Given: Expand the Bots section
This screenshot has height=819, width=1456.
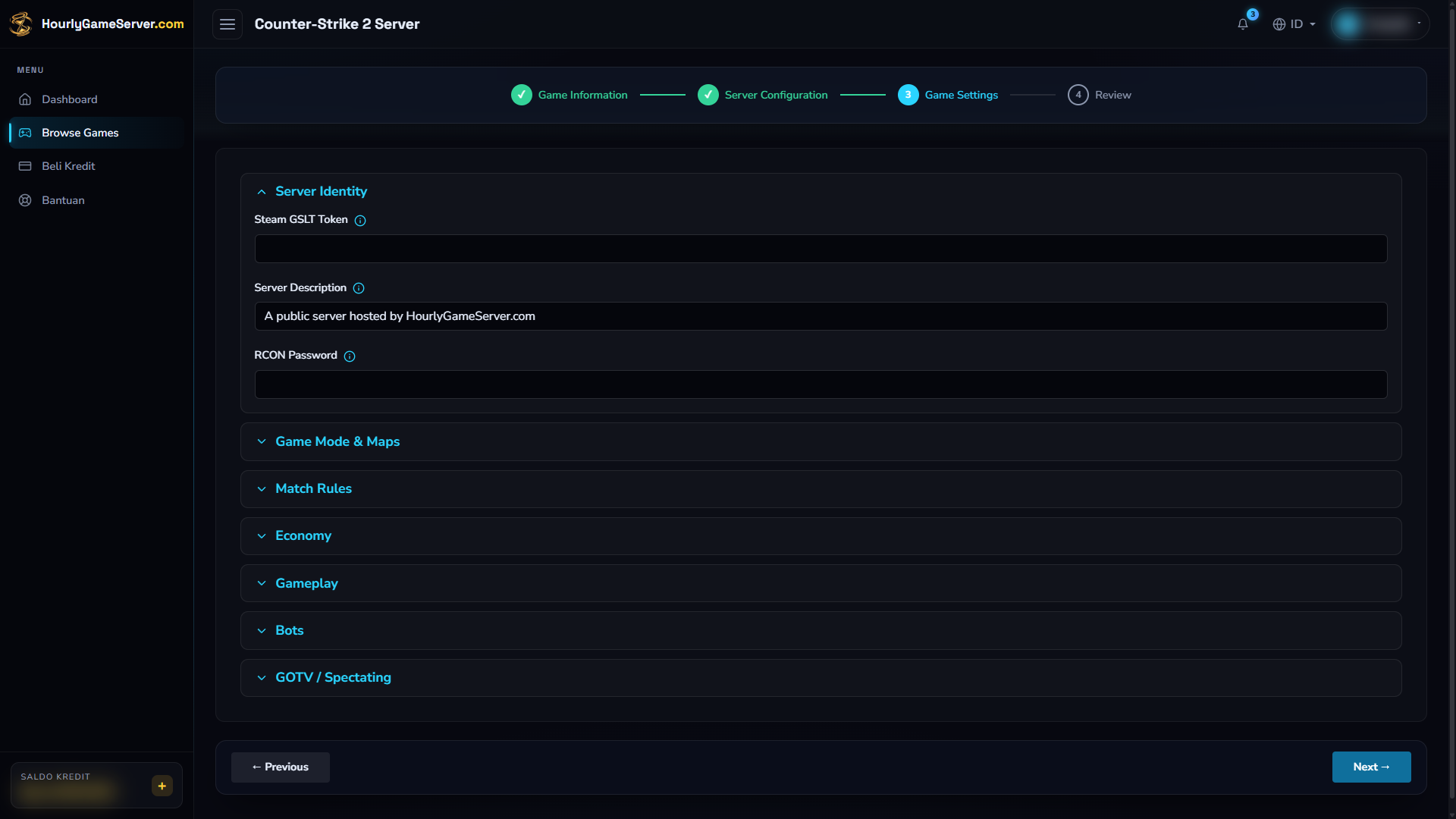Looking at the screenshot, I should 821,631.
